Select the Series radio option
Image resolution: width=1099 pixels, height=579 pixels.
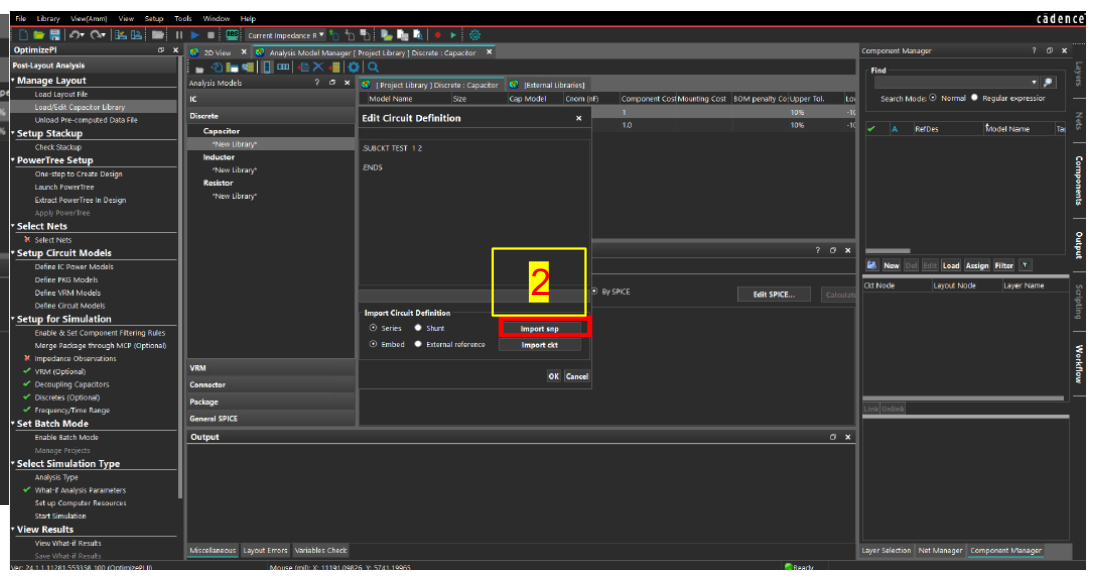pos(374,328)
